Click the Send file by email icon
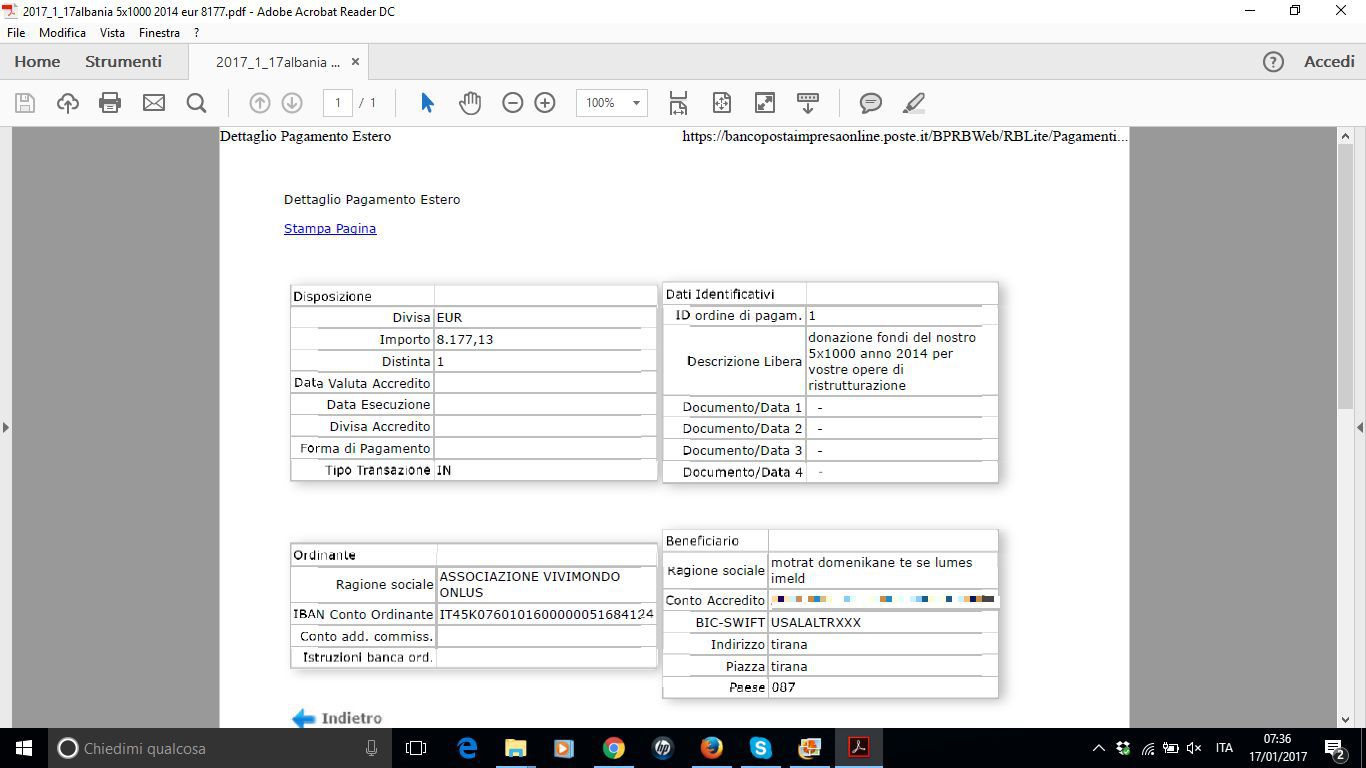 [153, 103]
